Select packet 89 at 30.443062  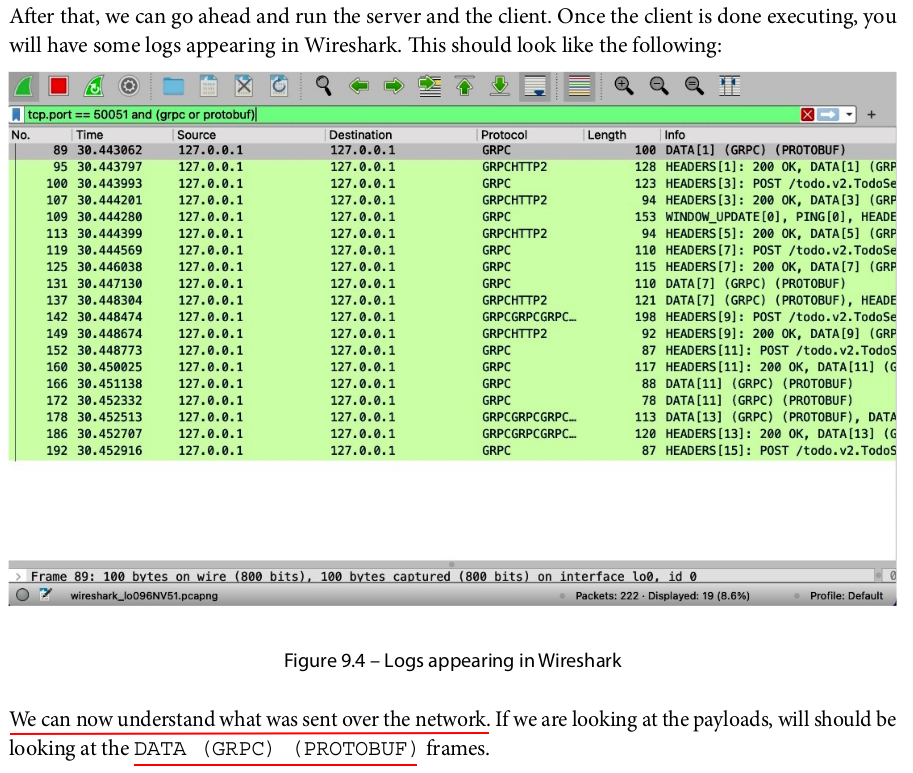point(452,150)
